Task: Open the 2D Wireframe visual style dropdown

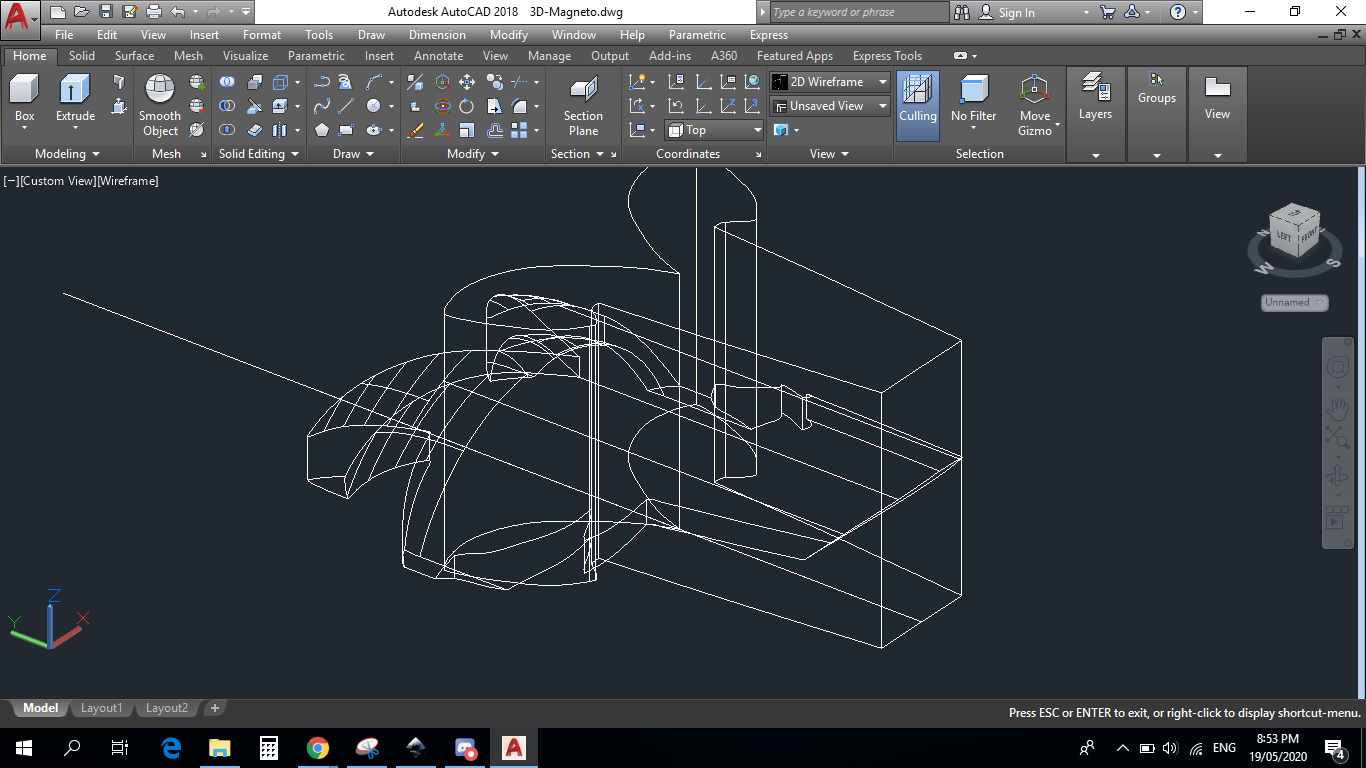Action: click(x=830, y=82)
